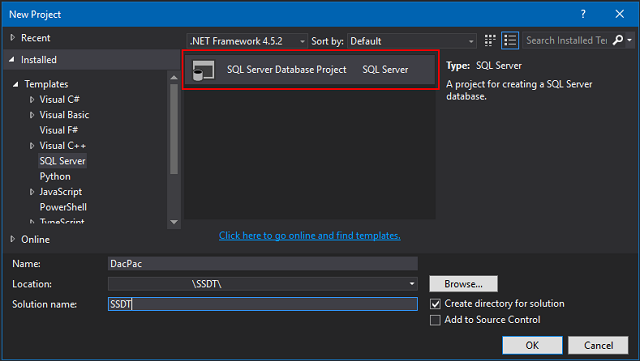640x361 pixels.
Task: Switch to small icons view
Action: coord(490,40)
